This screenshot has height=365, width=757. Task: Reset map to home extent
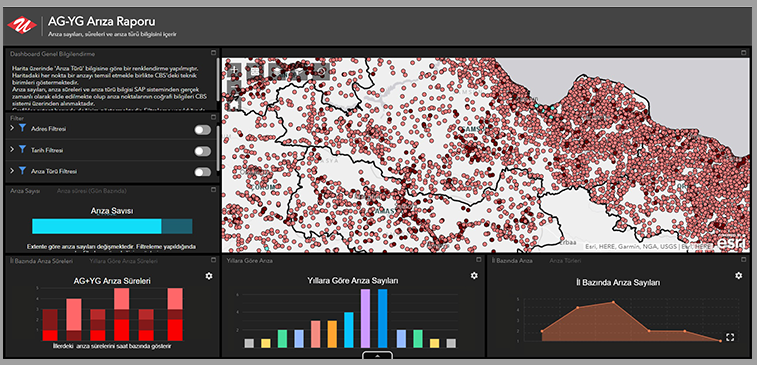tap(234, 104)
